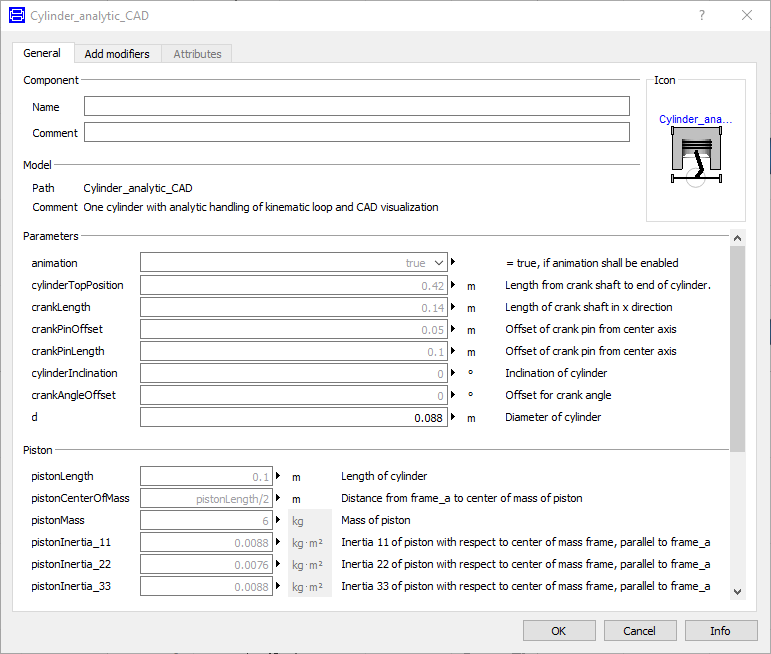771x654 pixels.
Task: Switch to the General tab
Action: 42,53
